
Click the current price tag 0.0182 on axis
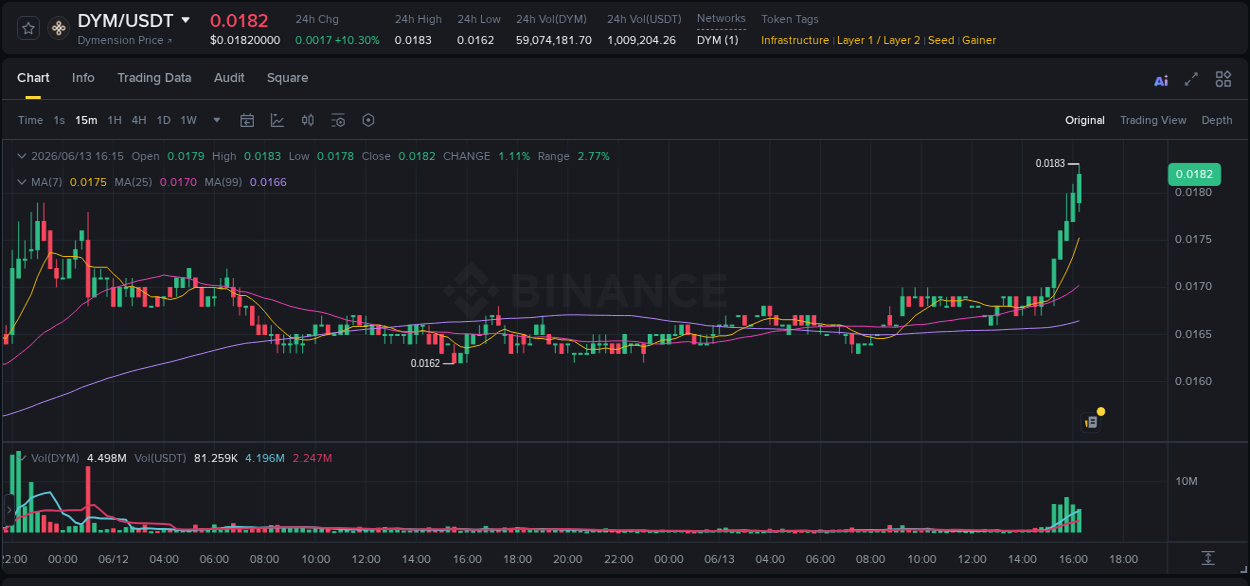[1194, 174]
